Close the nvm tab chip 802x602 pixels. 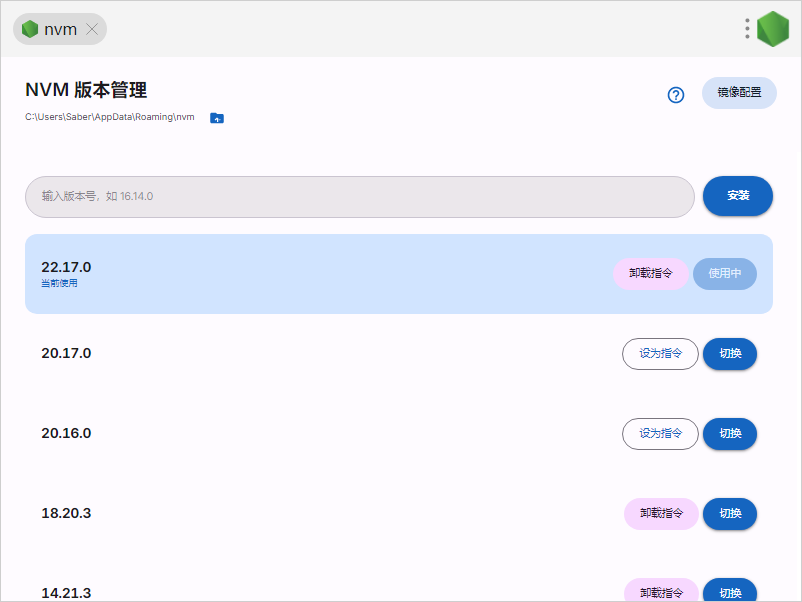pos(92,29)
